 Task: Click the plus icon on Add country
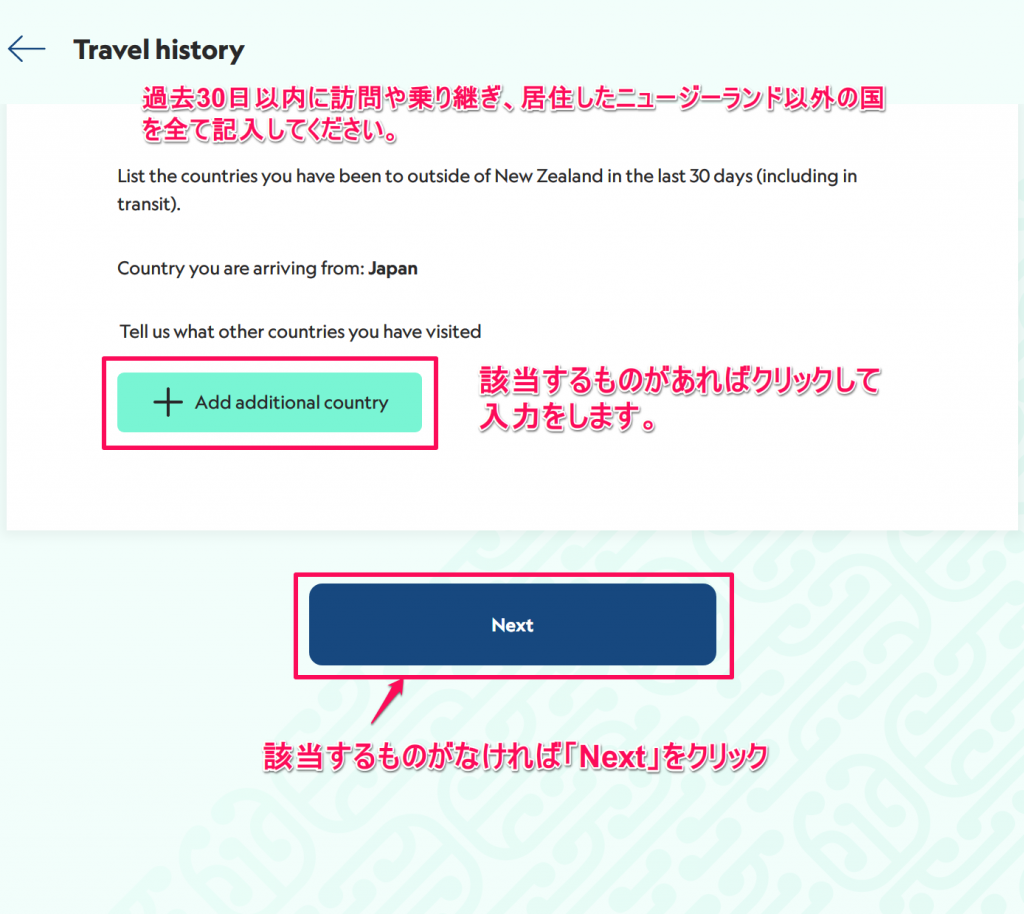168,402
